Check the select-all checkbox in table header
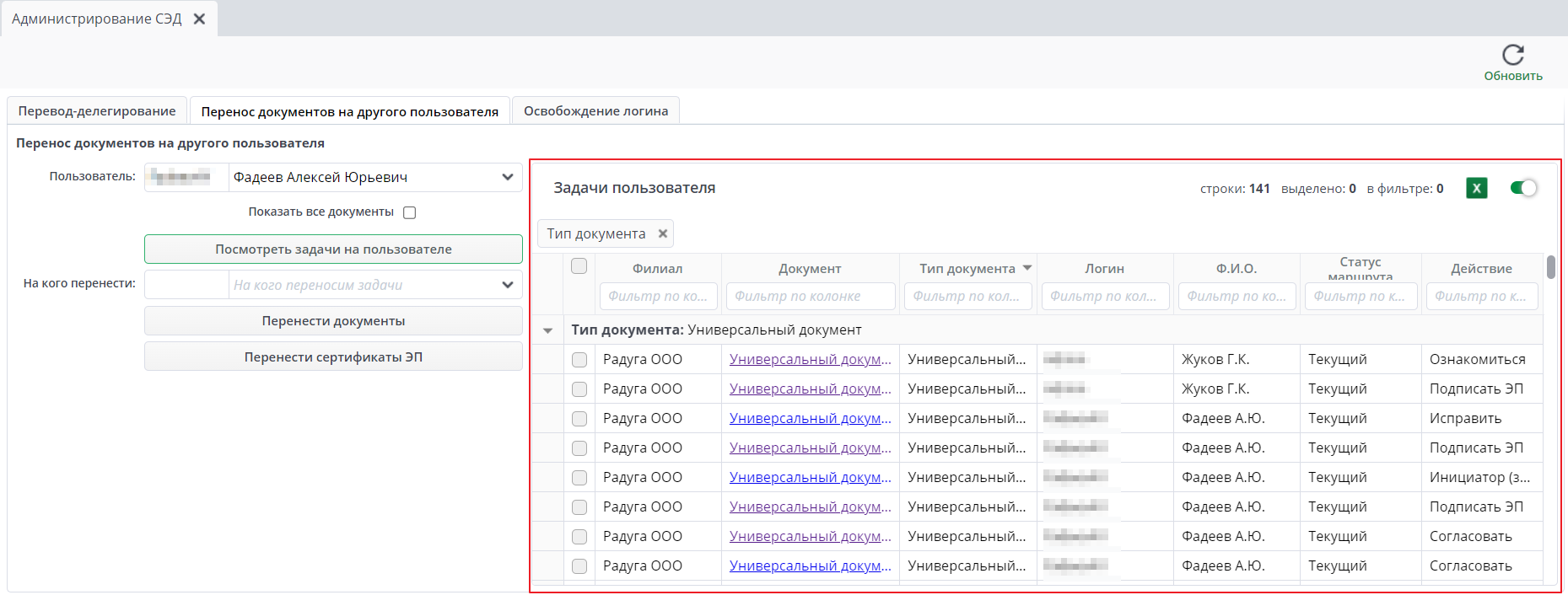The height and width of the screenshot is (595, 1568). pyautogui.click(x=579, y=266)
